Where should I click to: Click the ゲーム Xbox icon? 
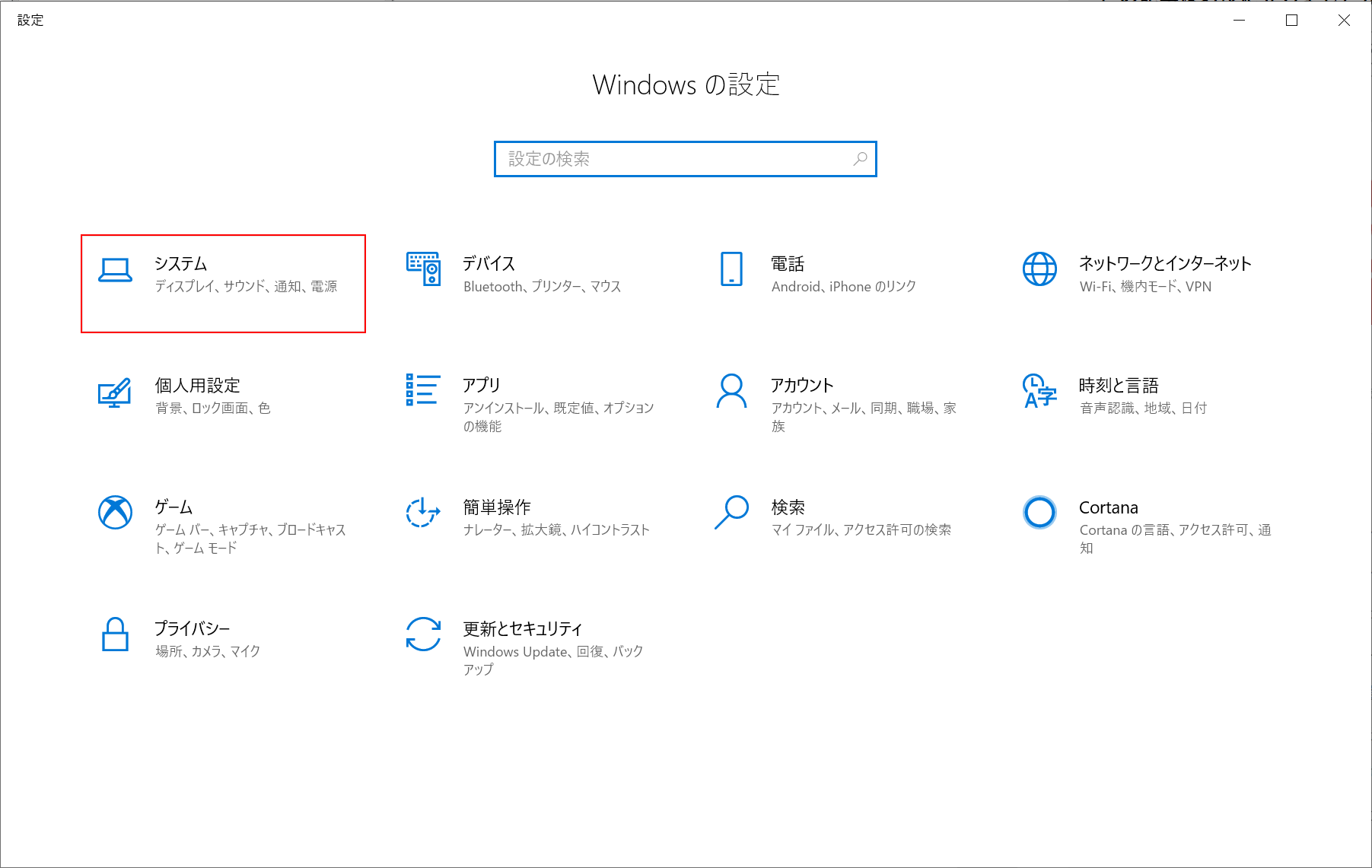(115, 513)
